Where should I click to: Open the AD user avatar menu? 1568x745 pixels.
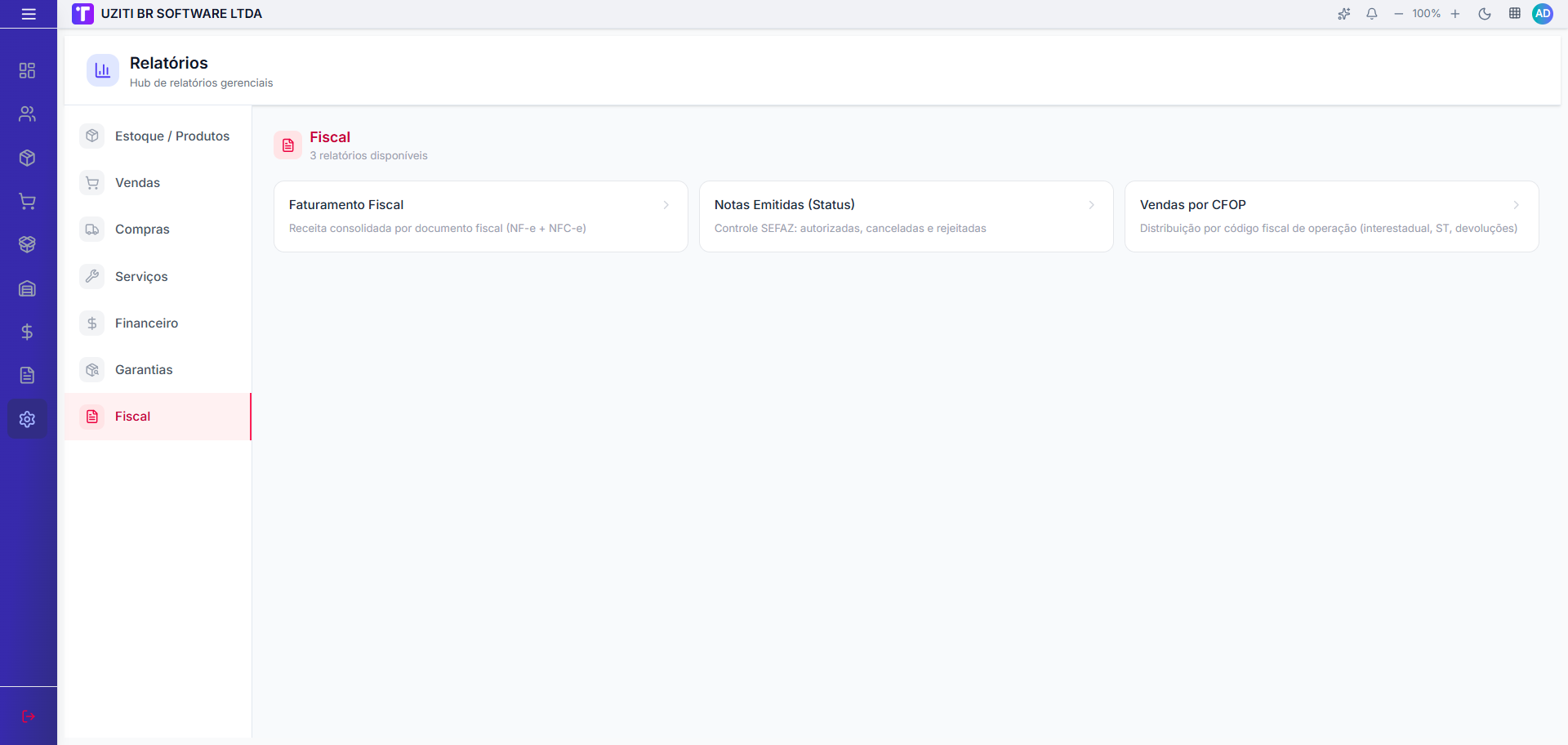1543,14
